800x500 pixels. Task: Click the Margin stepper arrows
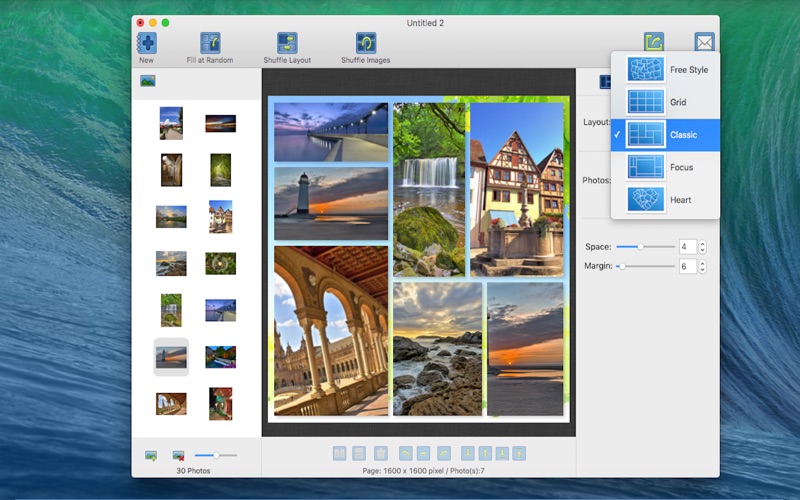(x=703, y=266)
